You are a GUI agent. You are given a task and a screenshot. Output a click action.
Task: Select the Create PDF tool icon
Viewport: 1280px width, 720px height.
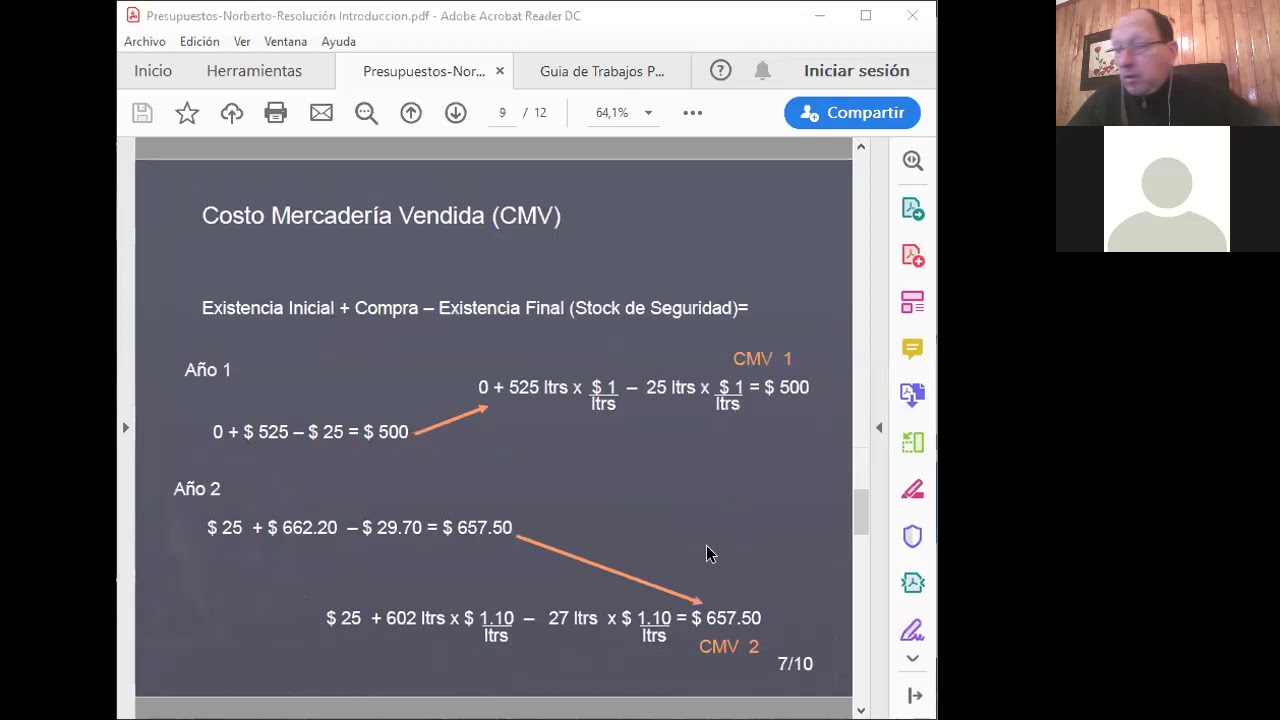point(913,255)
